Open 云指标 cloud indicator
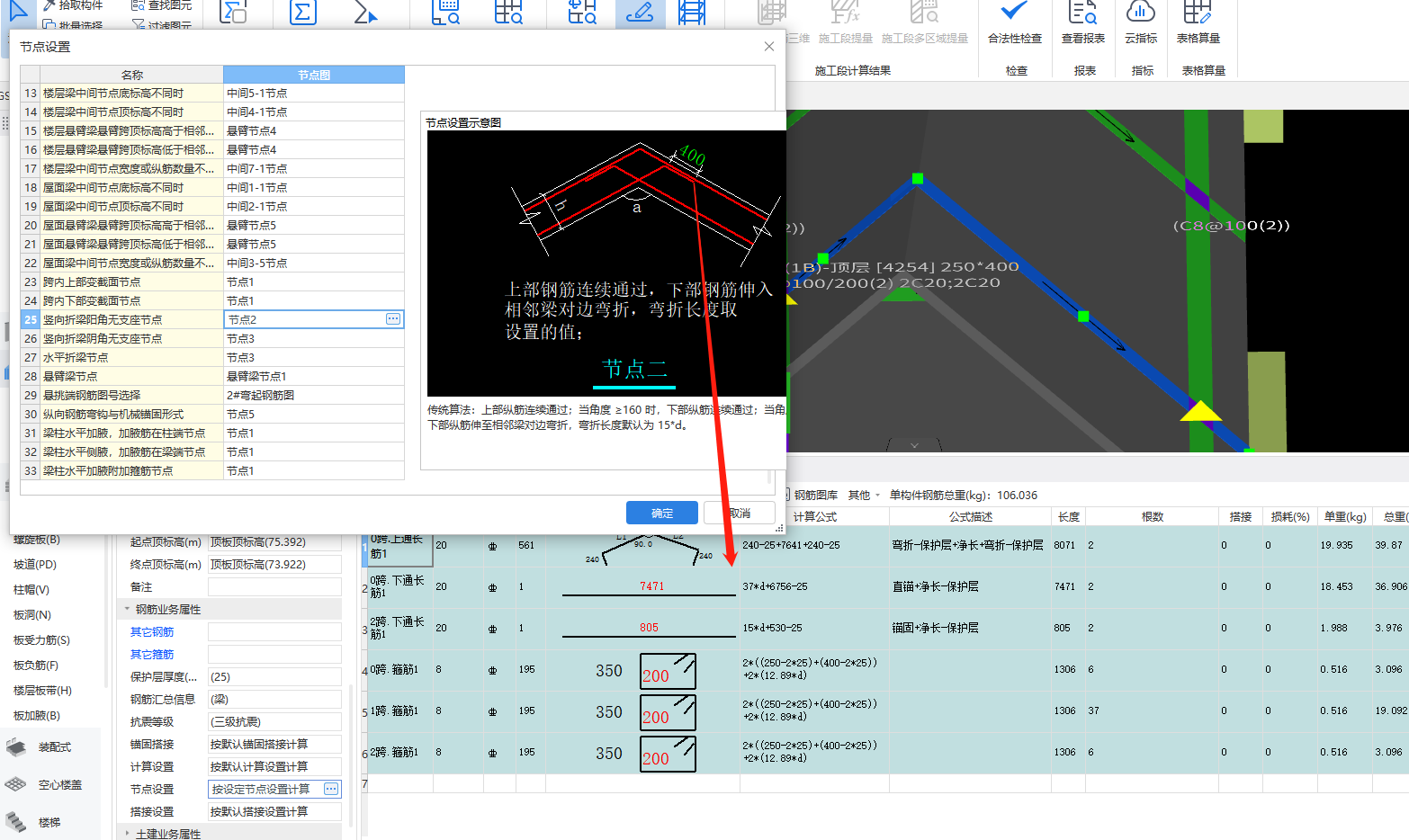 click(1141, 22)
